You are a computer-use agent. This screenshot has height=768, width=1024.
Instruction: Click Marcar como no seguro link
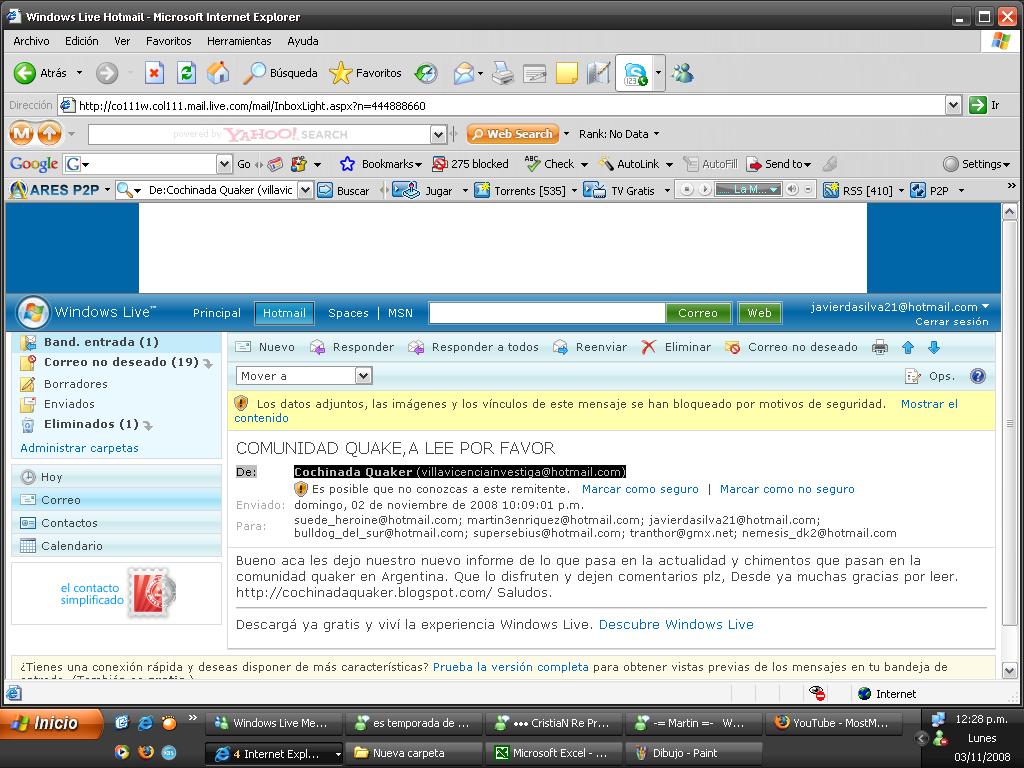tap(787, 488)
